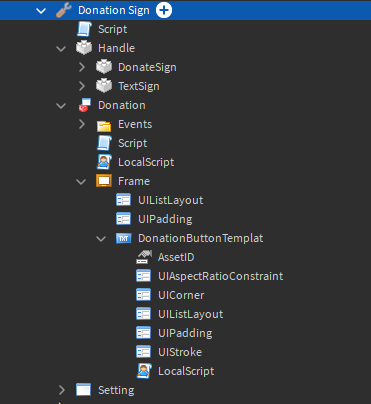The height and width of the screenshot is (404, 371).
Task: Click LocalScript icon under UIStroke
Action: click(x=144, y=371)
